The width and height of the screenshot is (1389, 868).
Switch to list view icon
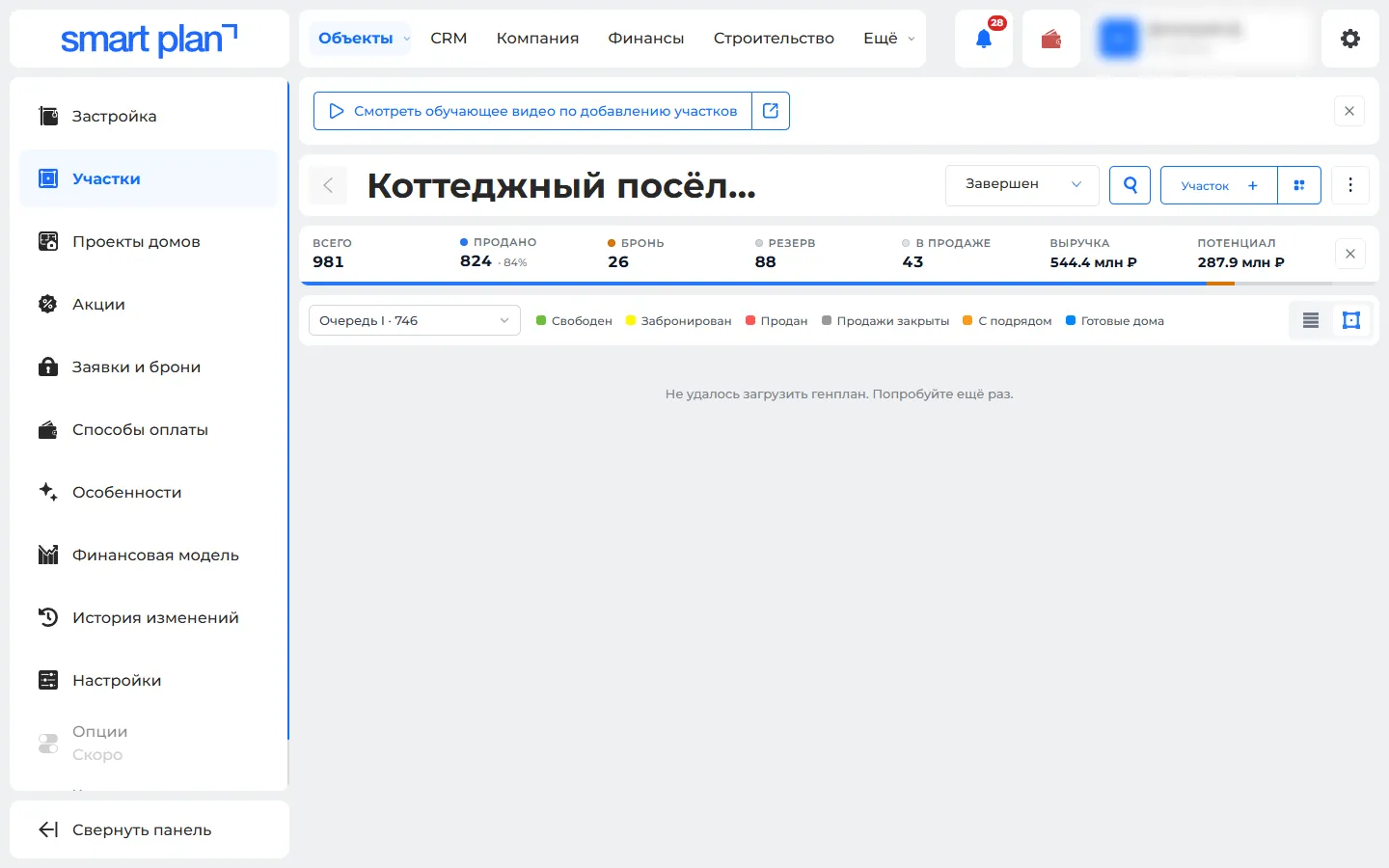(1311, 320)
